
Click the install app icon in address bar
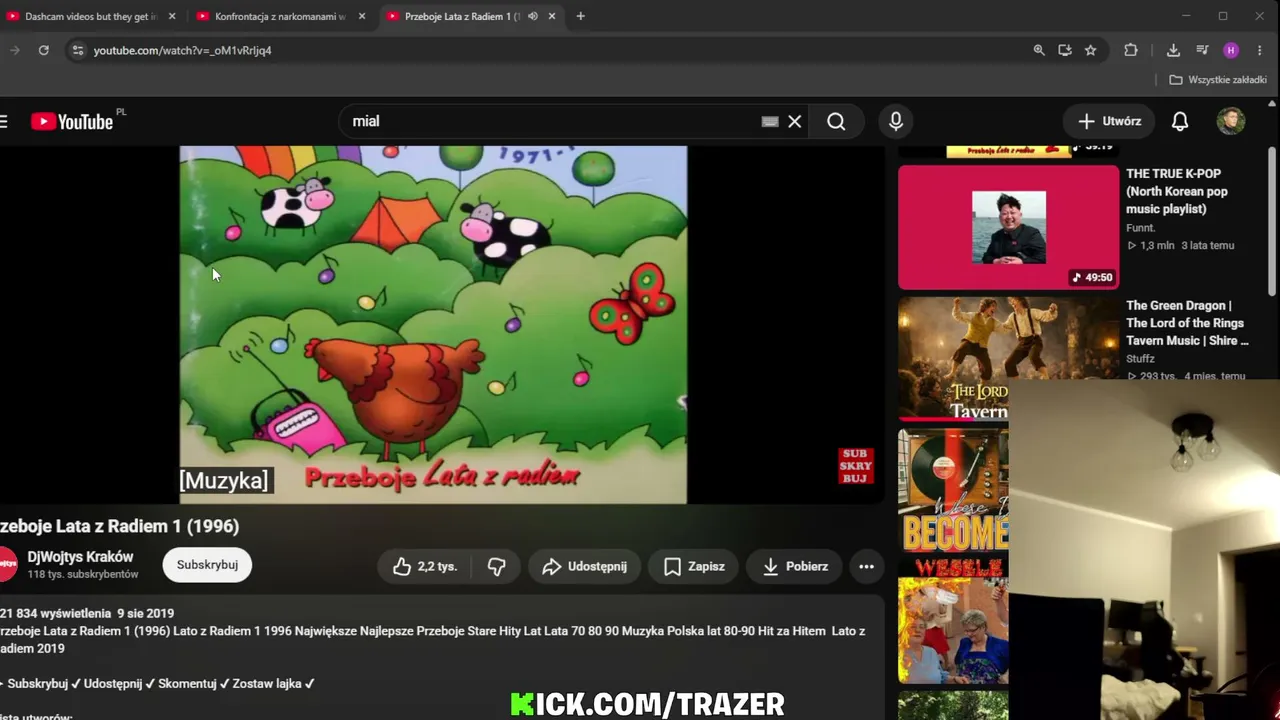pyautogui.click(x=1065, y=50)
